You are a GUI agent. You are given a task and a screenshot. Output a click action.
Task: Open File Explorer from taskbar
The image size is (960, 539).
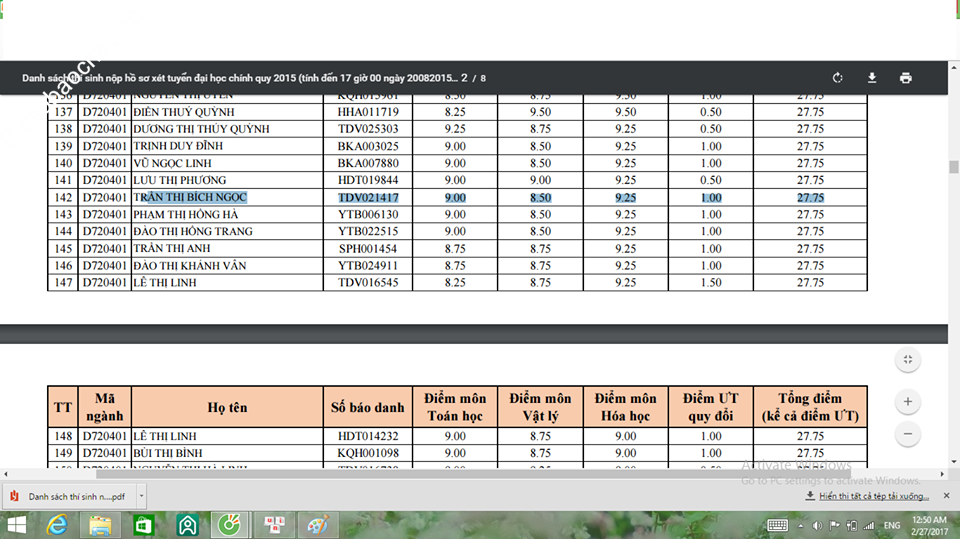(100, 525)
